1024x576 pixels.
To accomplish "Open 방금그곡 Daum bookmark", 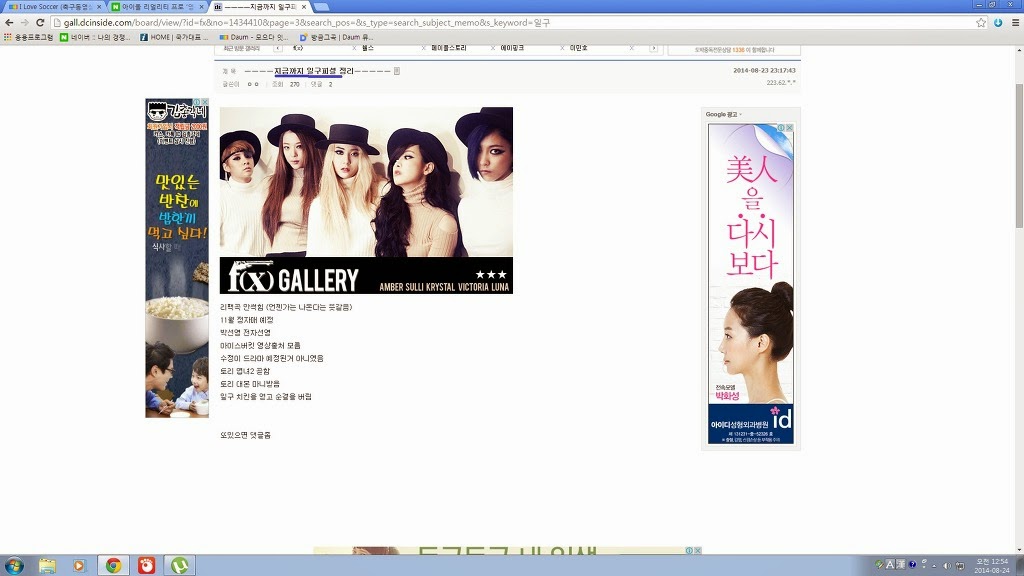I will [336, 37].
